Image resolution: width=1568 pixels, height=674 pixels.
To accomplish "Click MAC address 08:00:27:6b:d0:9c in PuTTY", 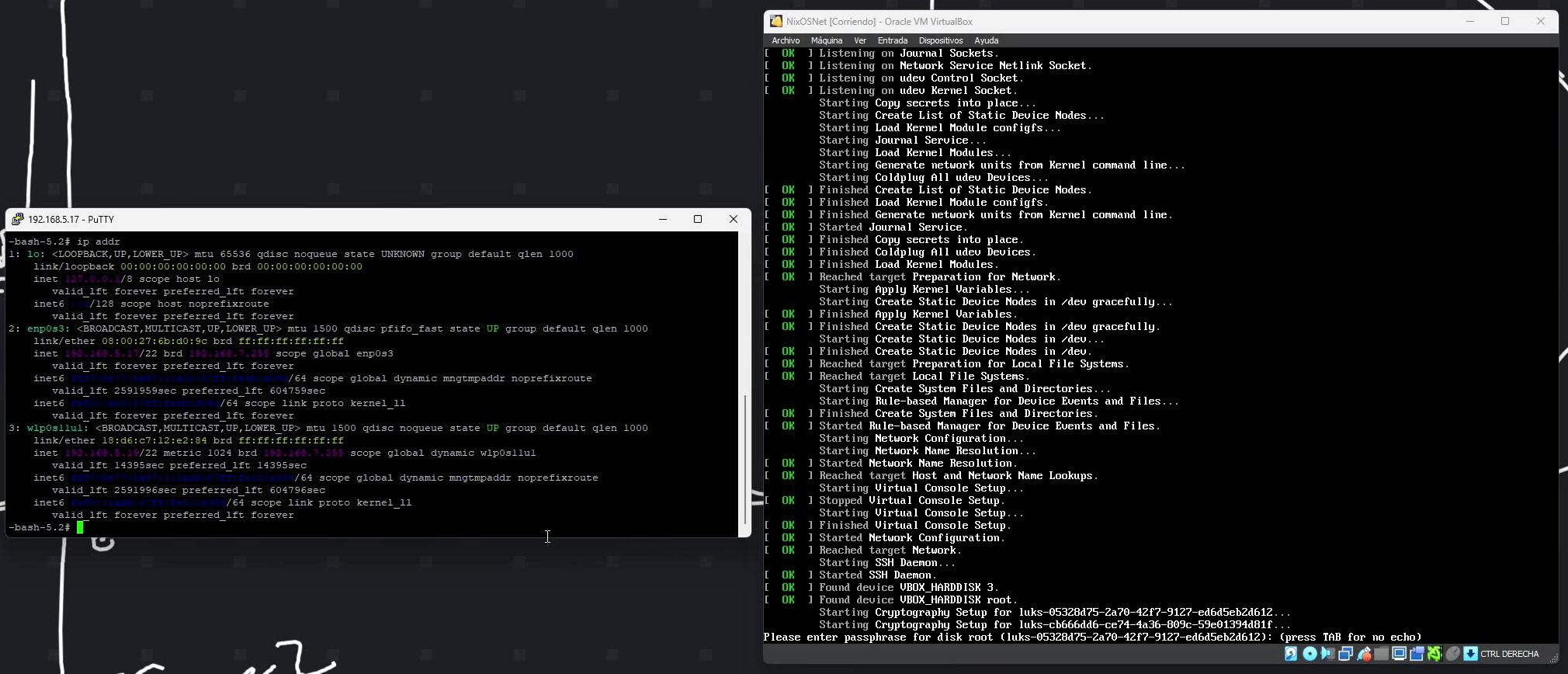I will [154, 341].
